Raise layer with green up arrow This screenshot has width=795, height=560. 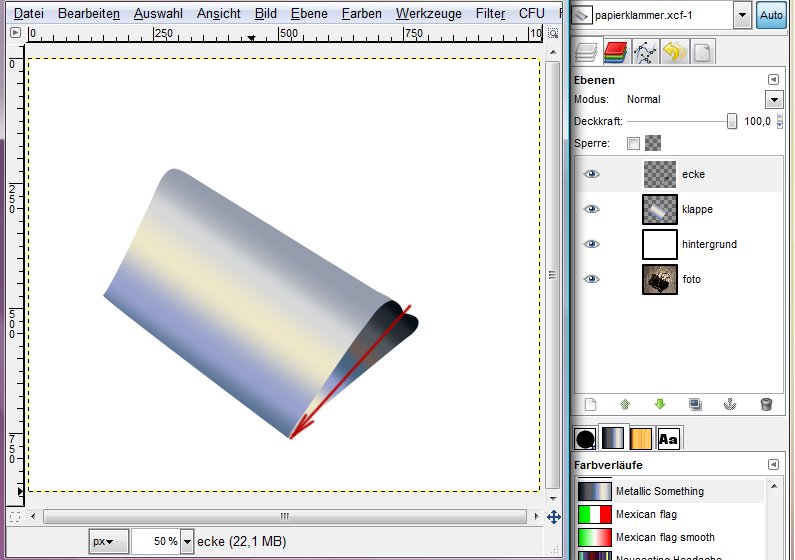tap(625, 404)
